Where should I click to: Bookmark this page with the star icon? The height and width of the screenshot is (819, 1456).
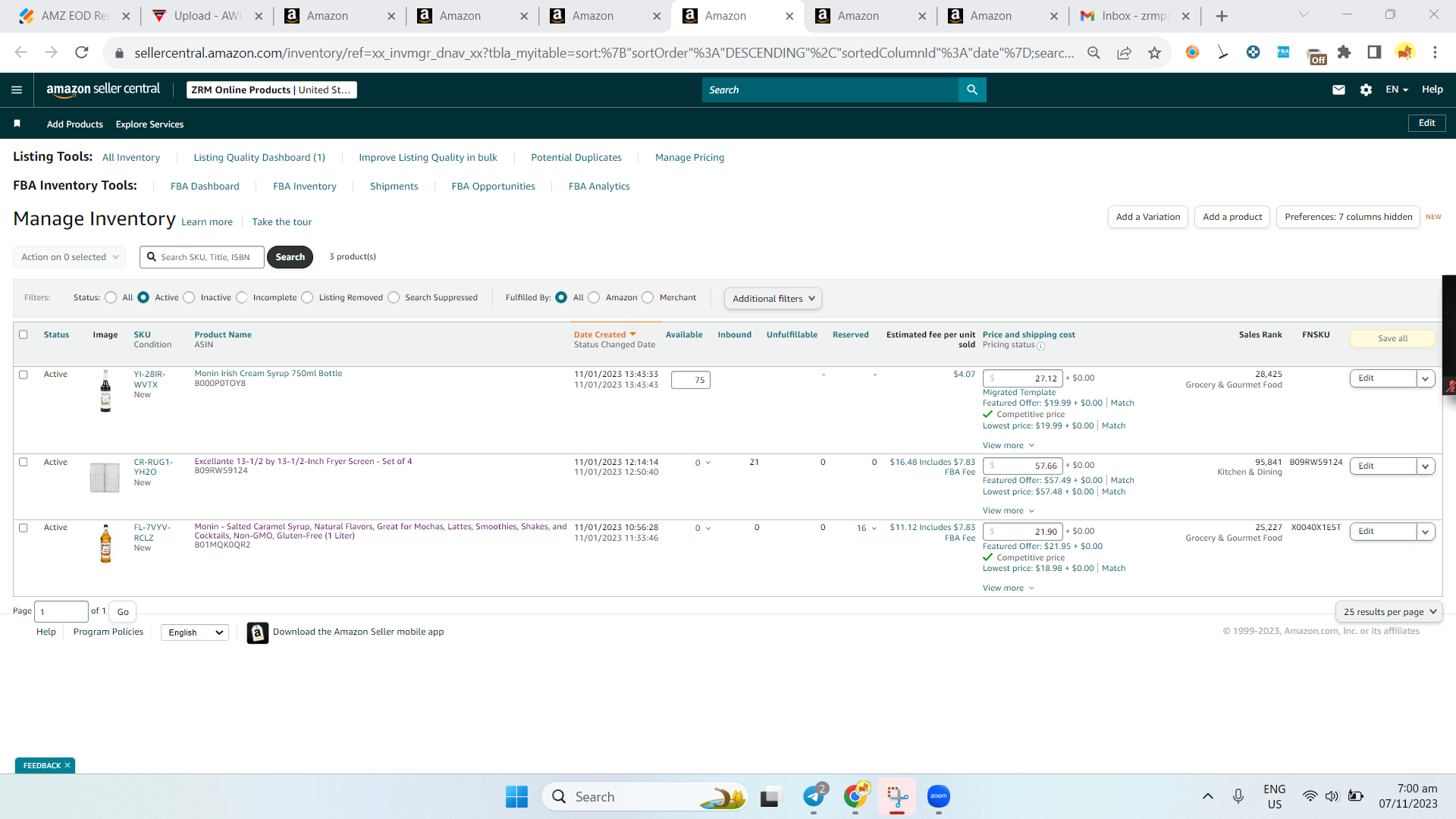click(1154, 52)
